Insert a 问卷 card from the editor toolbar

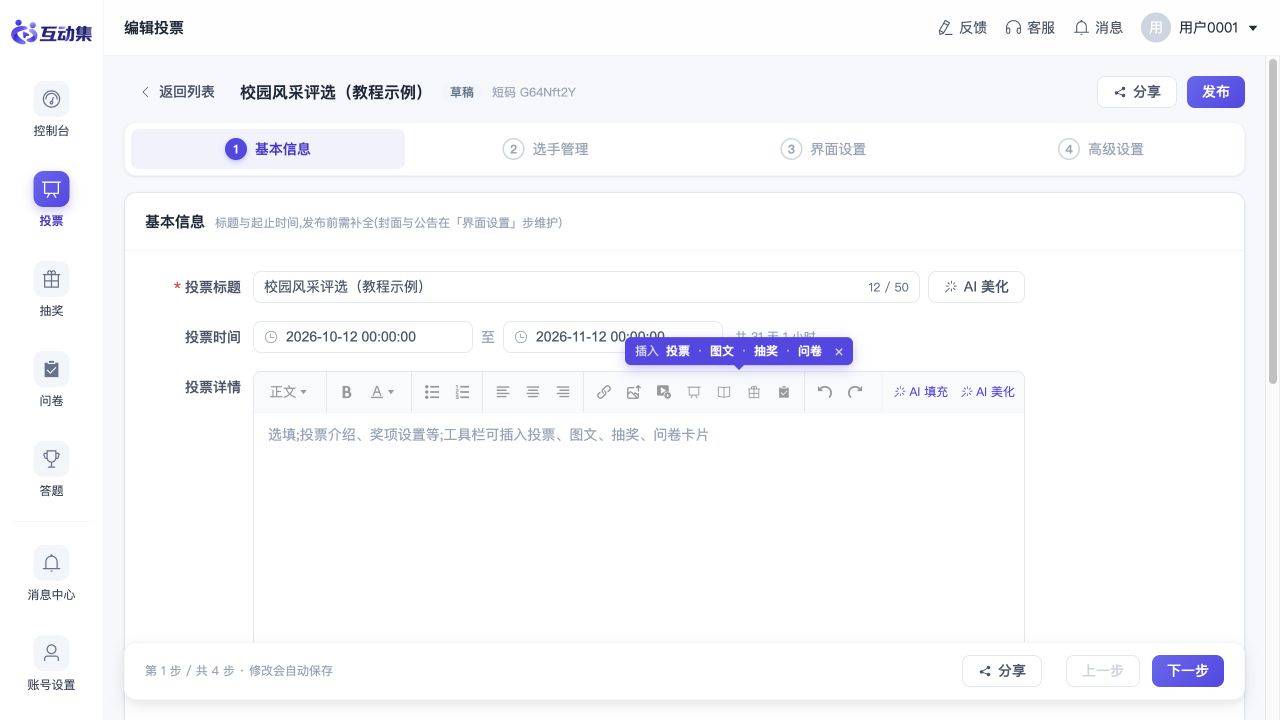784,392
